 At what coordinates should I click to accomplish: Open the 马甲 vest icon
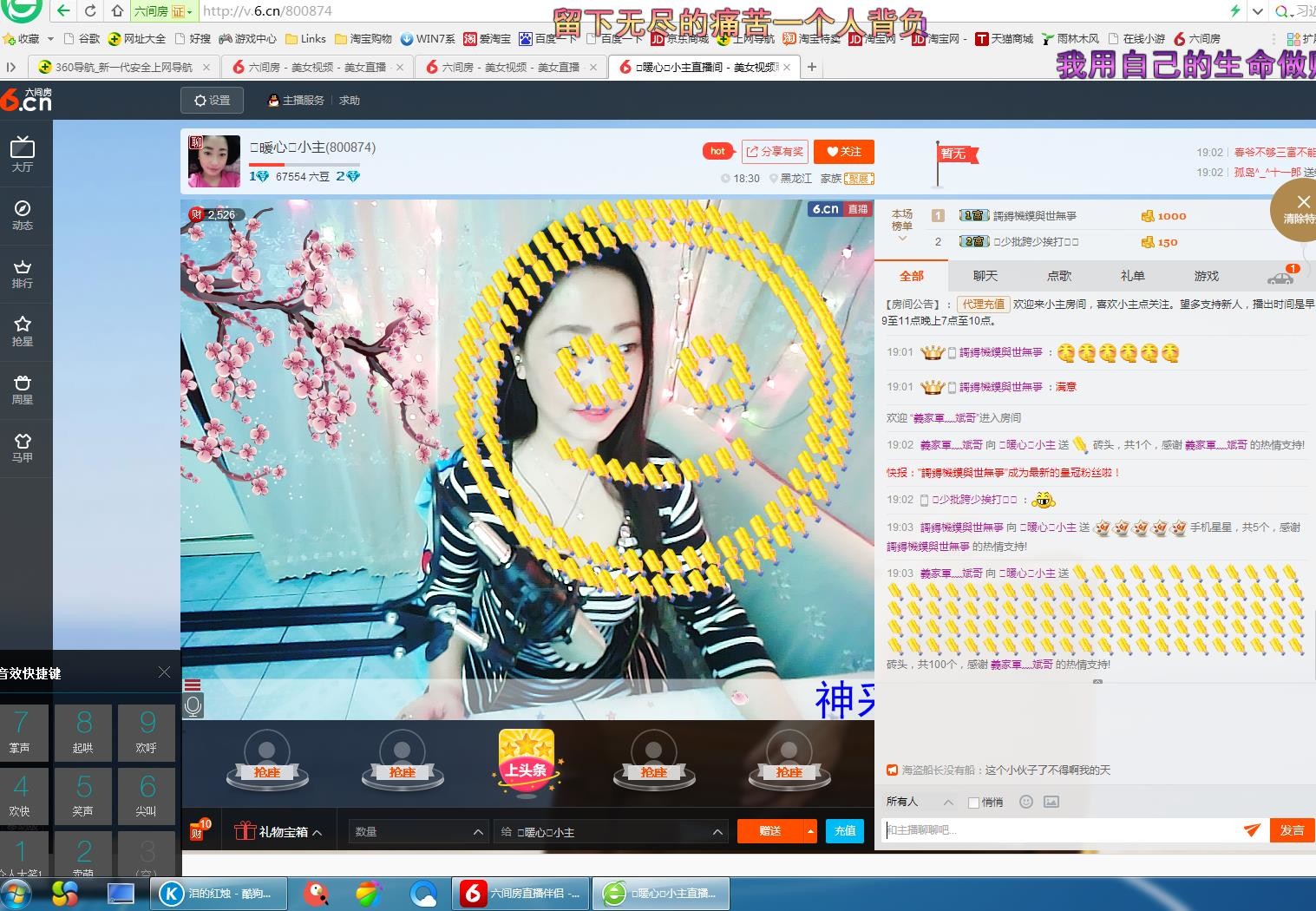[x=23, y=447]
